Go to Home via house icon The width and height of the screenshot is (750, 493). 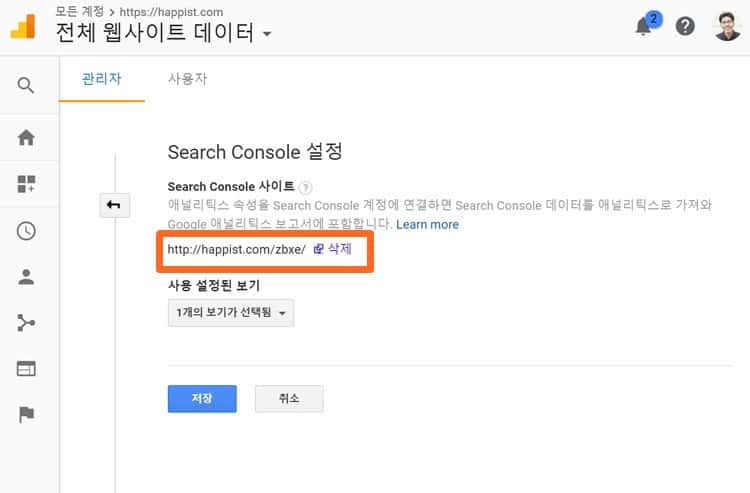pos(27,137)
